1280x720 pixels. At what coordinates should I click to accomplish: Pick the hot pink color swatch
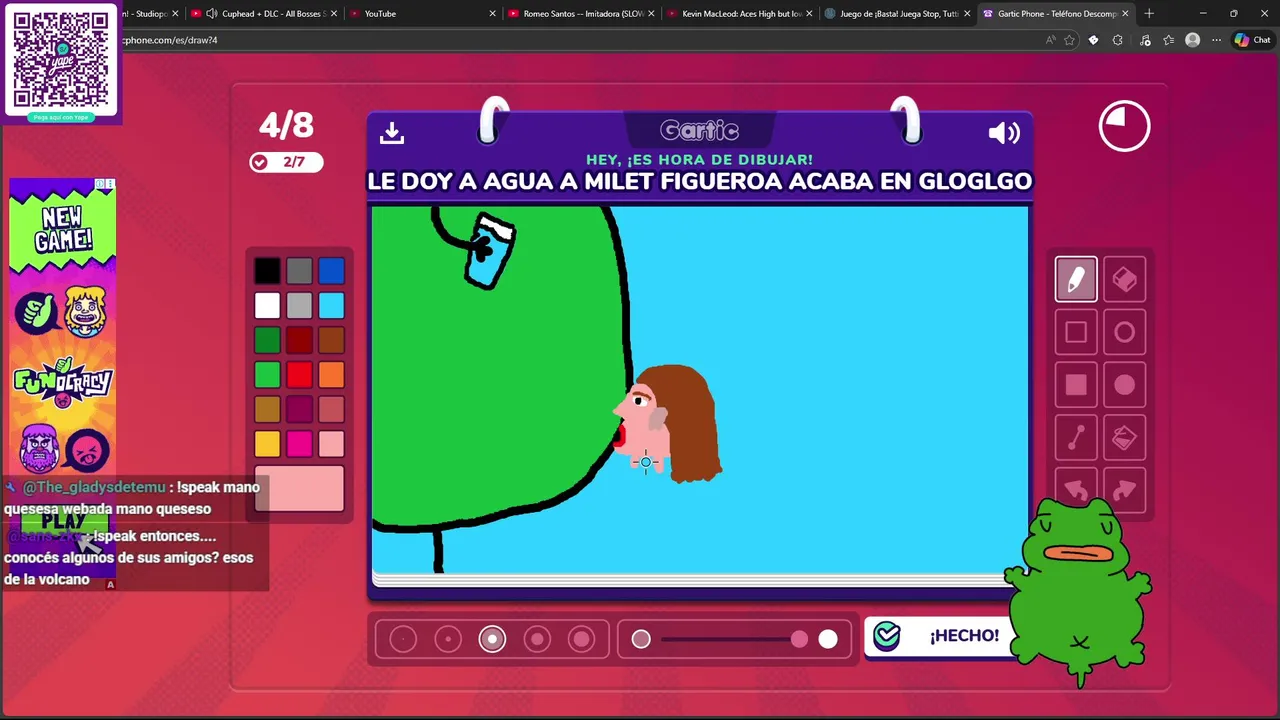pyautogui.click(x=299, y=443)
